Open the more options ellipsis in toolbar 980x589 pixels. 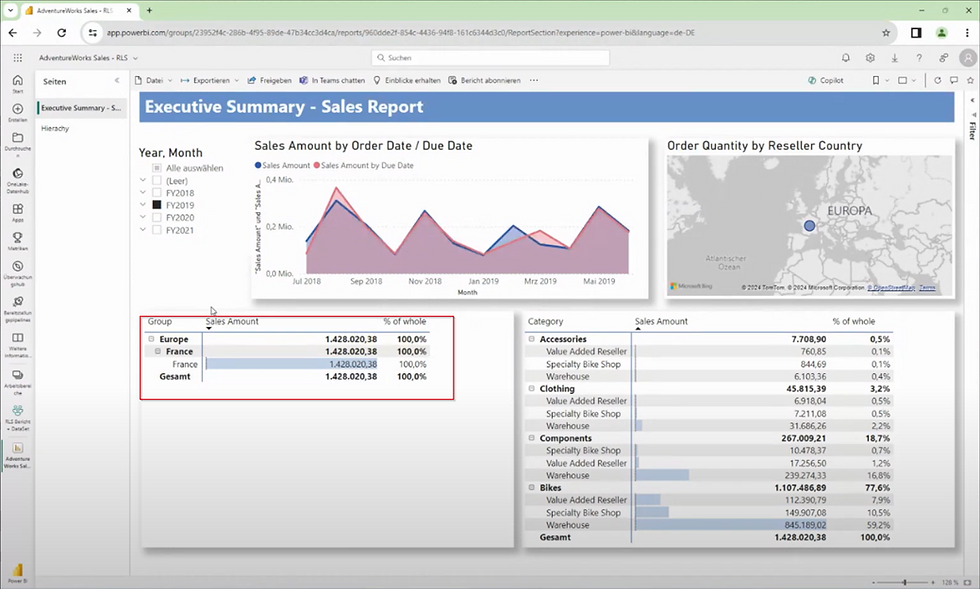point(534,80)
